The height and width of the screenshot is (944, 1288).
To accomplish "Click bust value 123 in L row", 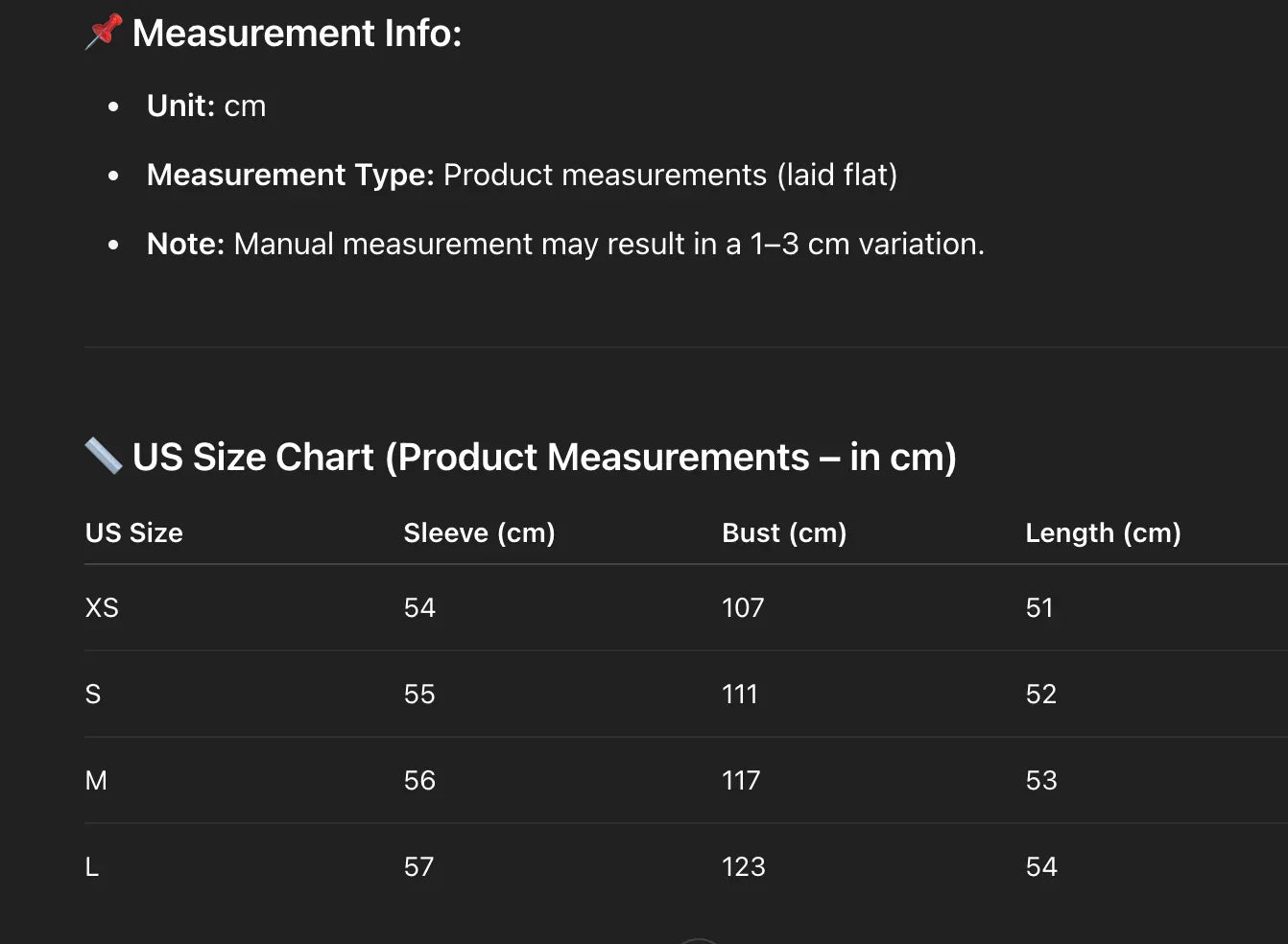I will click(744, 866).
